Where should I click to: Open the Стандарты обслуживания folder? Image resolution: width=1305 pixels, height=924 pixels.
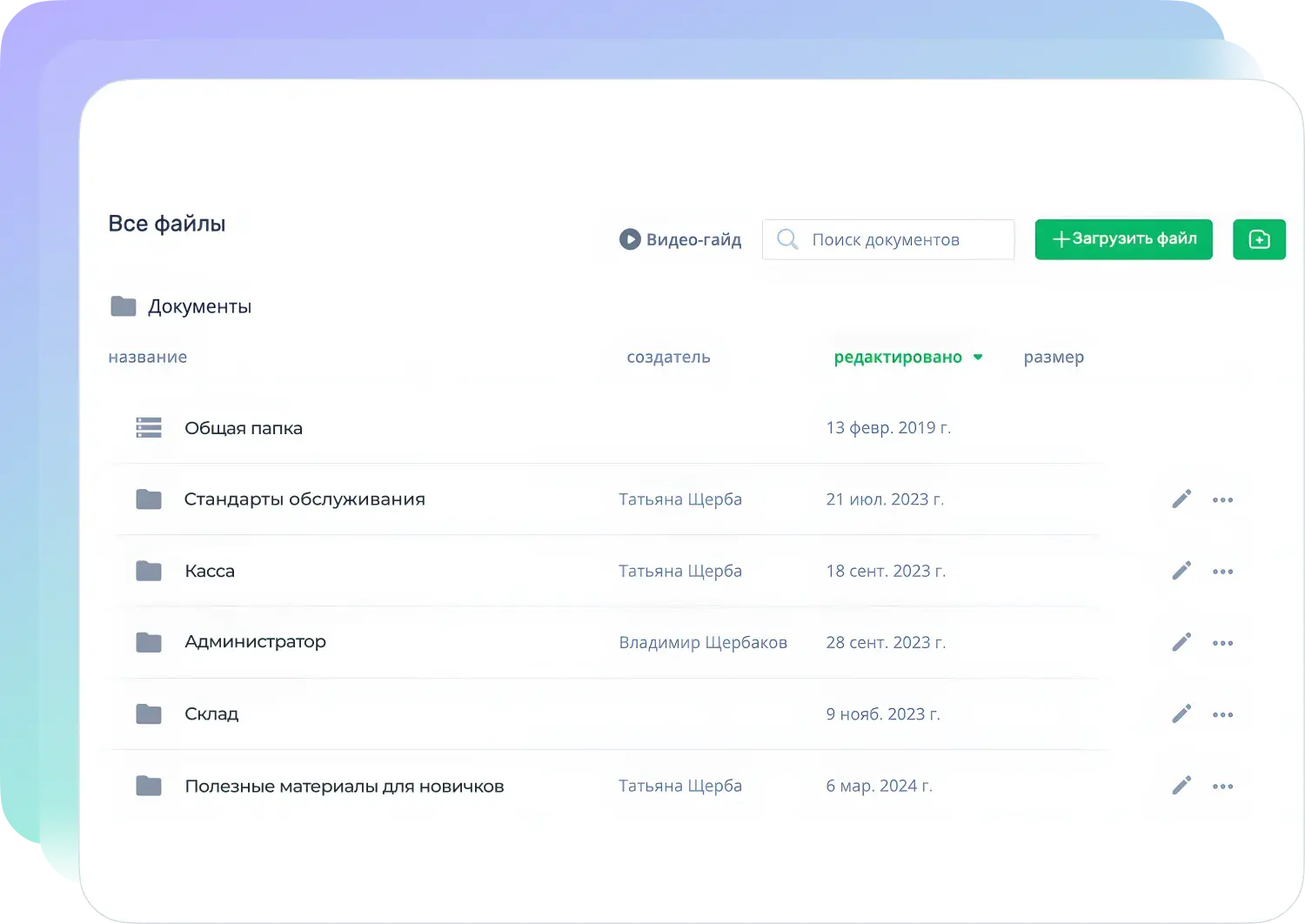click(304, 499)
